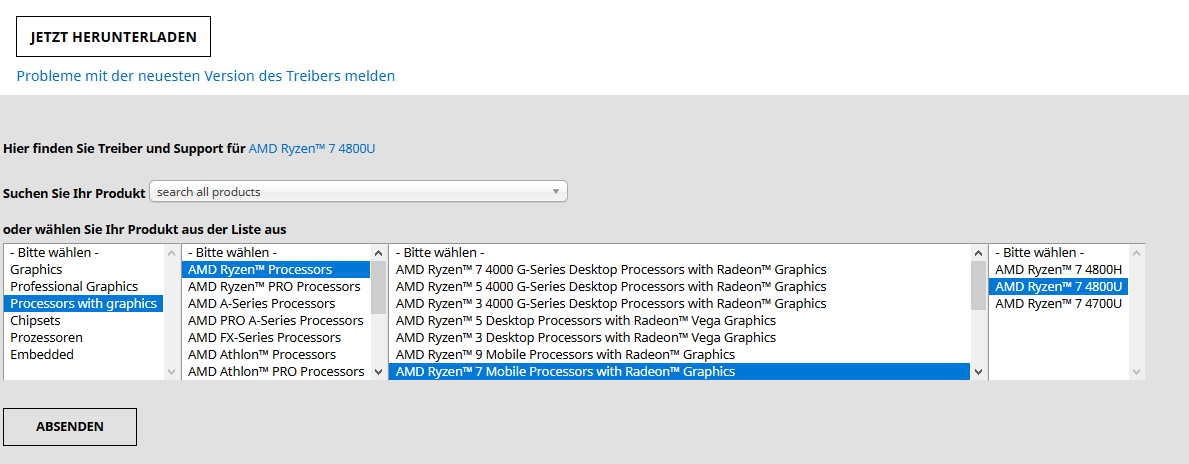Select '- Bitte wählen -' in the third list

(679, 252)
